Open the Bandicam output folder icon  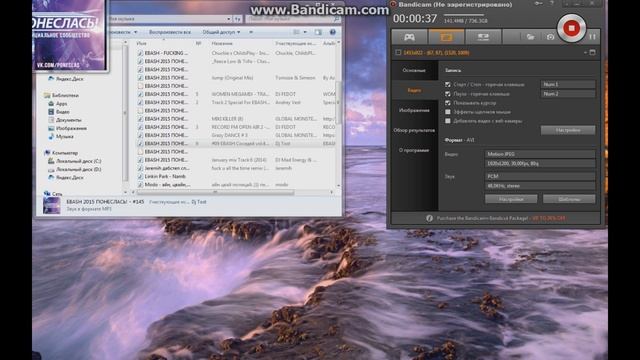[530, 37]
